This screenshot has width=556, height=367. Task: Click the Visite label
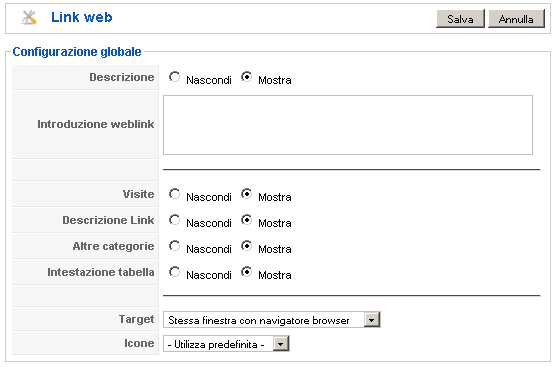click(138, 194)
